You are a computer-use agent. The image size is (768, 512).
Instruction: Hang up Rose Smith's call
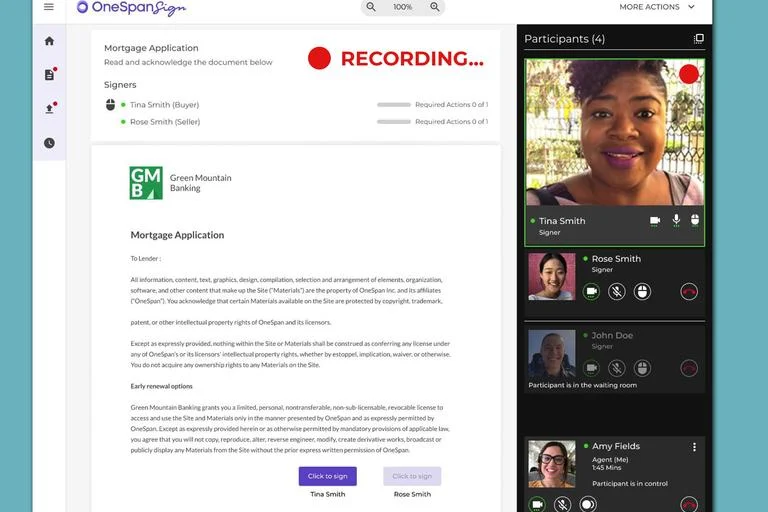(689, 292)
